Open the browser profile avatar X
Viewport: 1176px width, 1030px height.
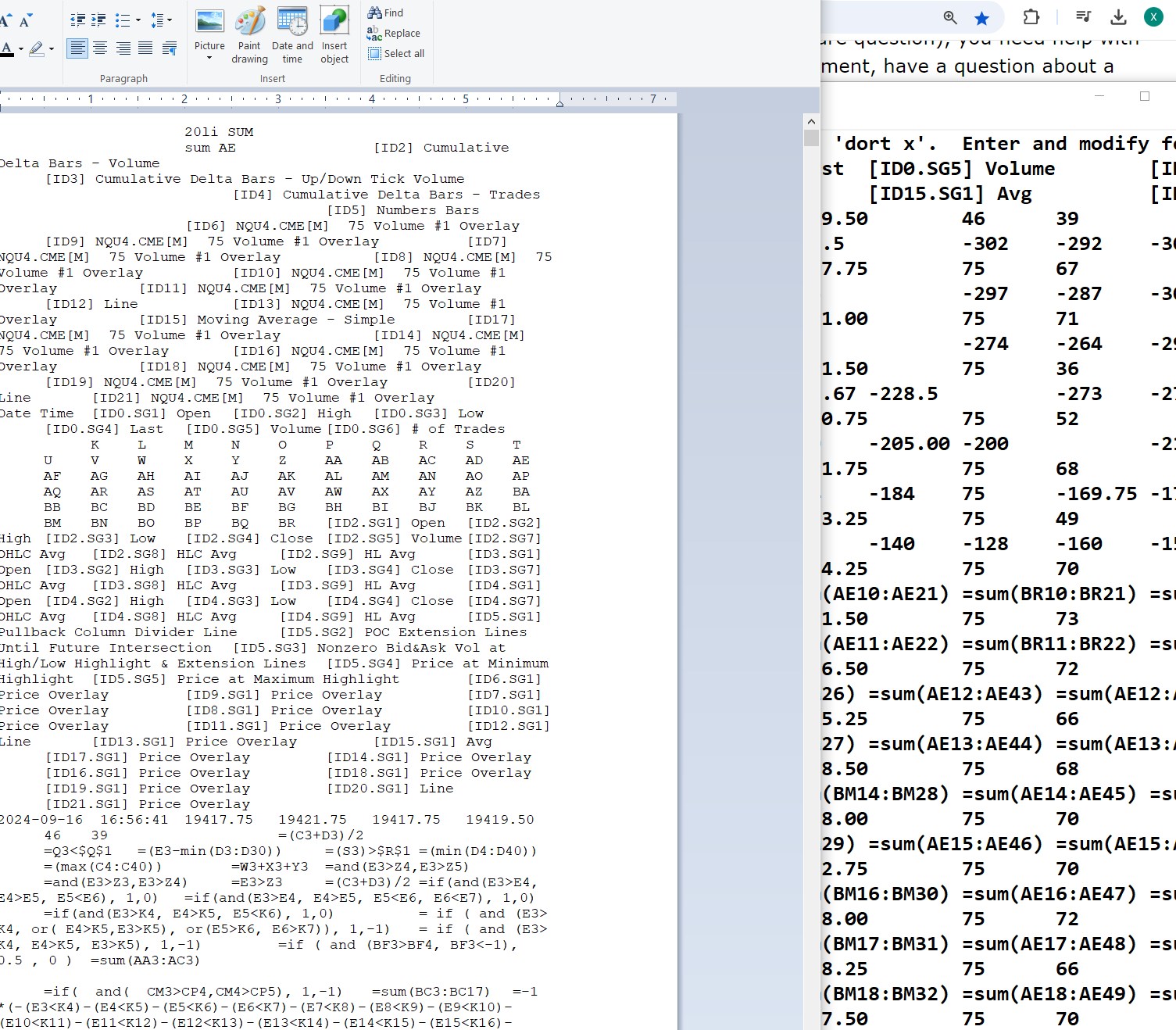1153,17
